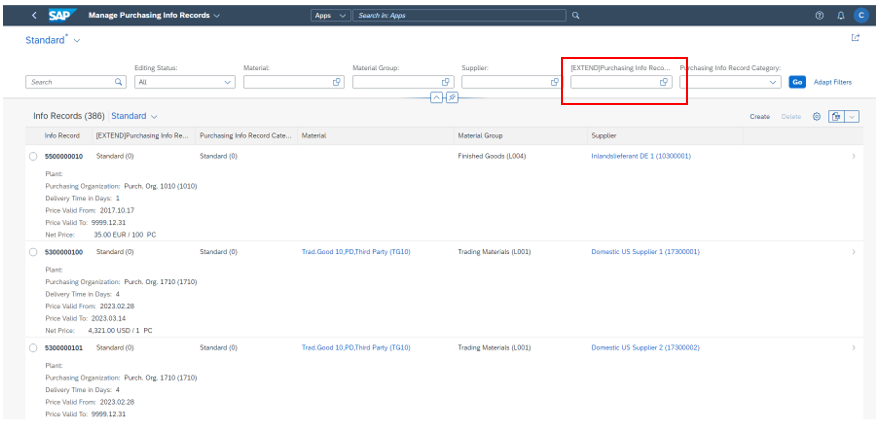Open the table settings gear icon
Image resolution: width=876 pixels, height=421 pixels.
coord(816,117)
